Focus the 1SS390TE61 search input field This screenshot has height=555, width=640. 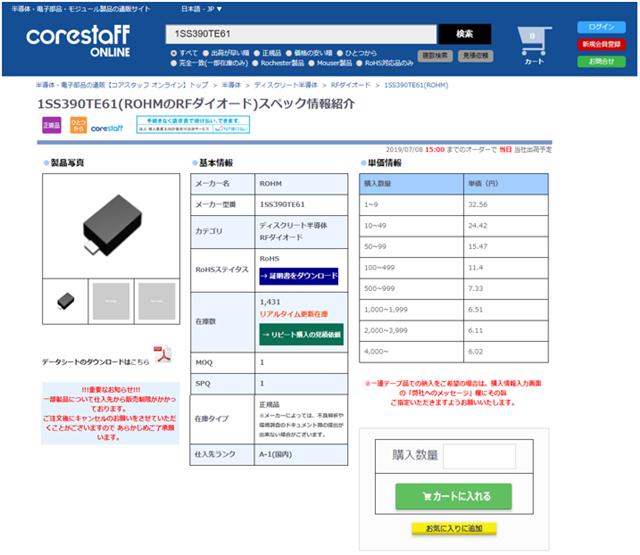[x=301, y=34]
